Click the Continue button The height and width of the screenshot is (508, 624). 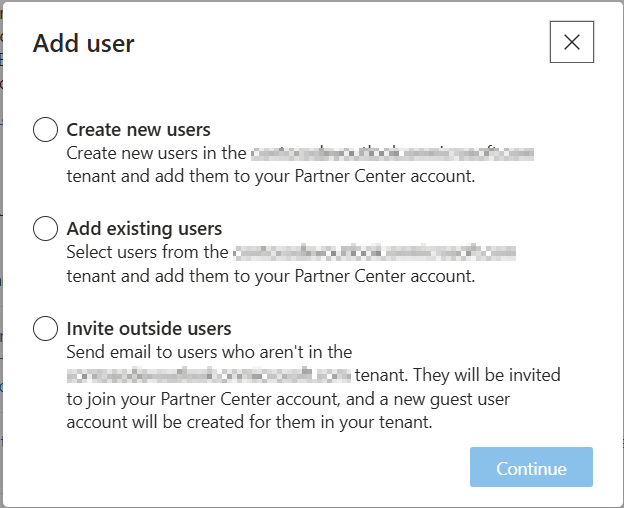click(x=531, y=467)
